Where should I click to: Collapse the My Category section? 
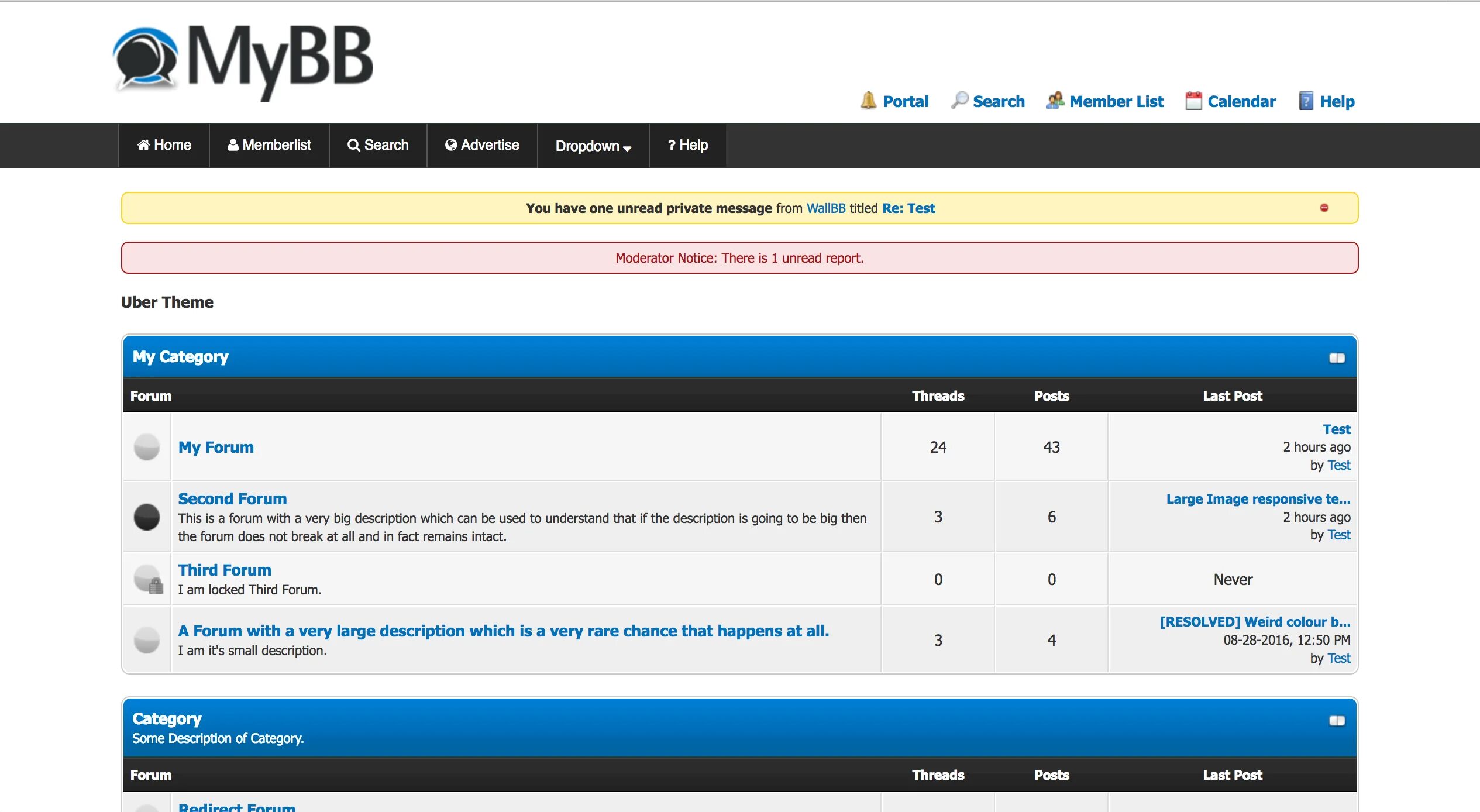pyautogui.click(x=1337, y=358)
